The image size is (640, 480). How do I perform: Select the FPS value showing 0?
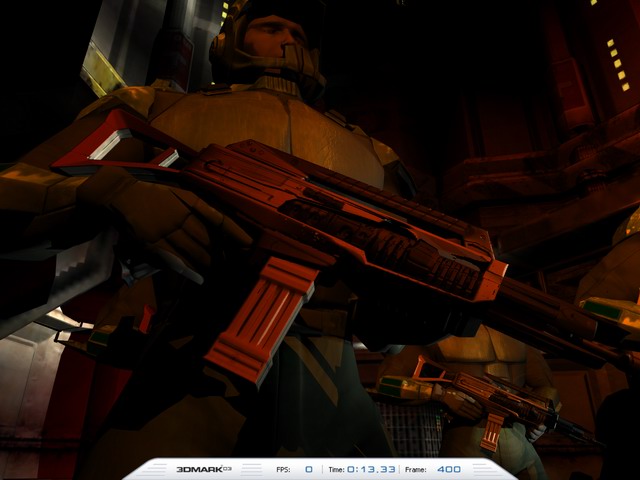click(x=308, y=469)
